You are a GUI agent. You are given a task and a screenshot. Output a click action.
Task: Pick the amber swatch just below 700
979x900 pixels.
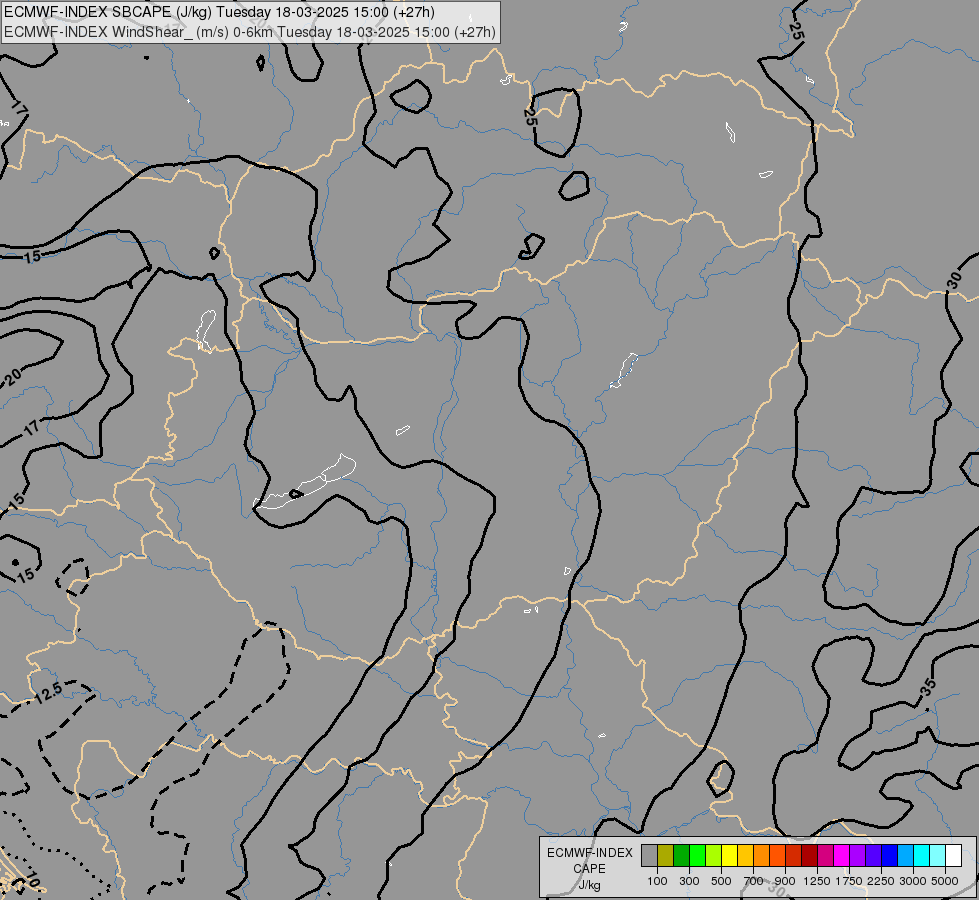[745, 856]
